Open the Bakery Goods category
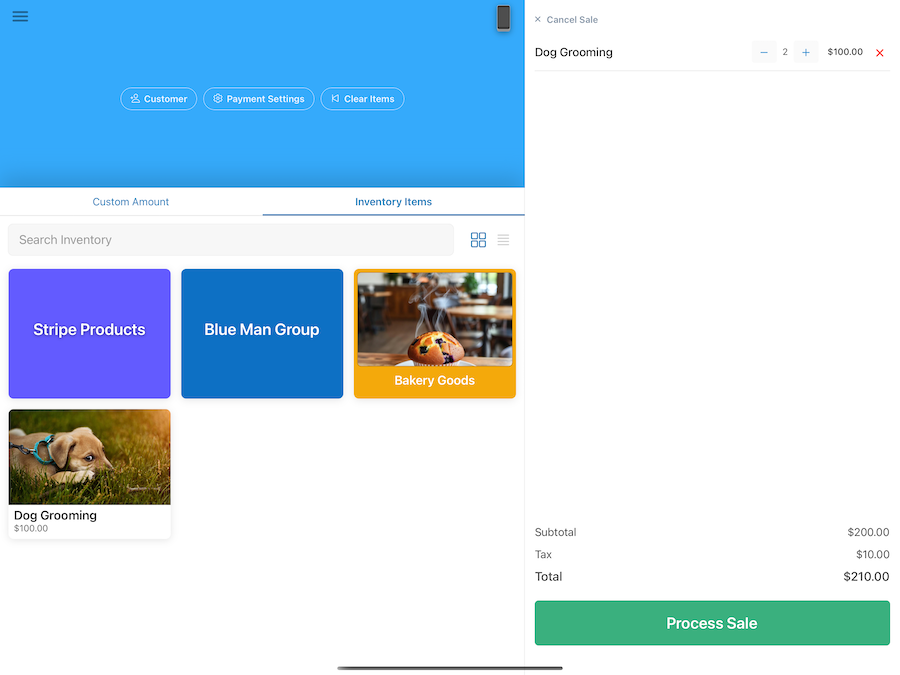The width and height of the screenshot is (900, 675). tap(435, 333)
